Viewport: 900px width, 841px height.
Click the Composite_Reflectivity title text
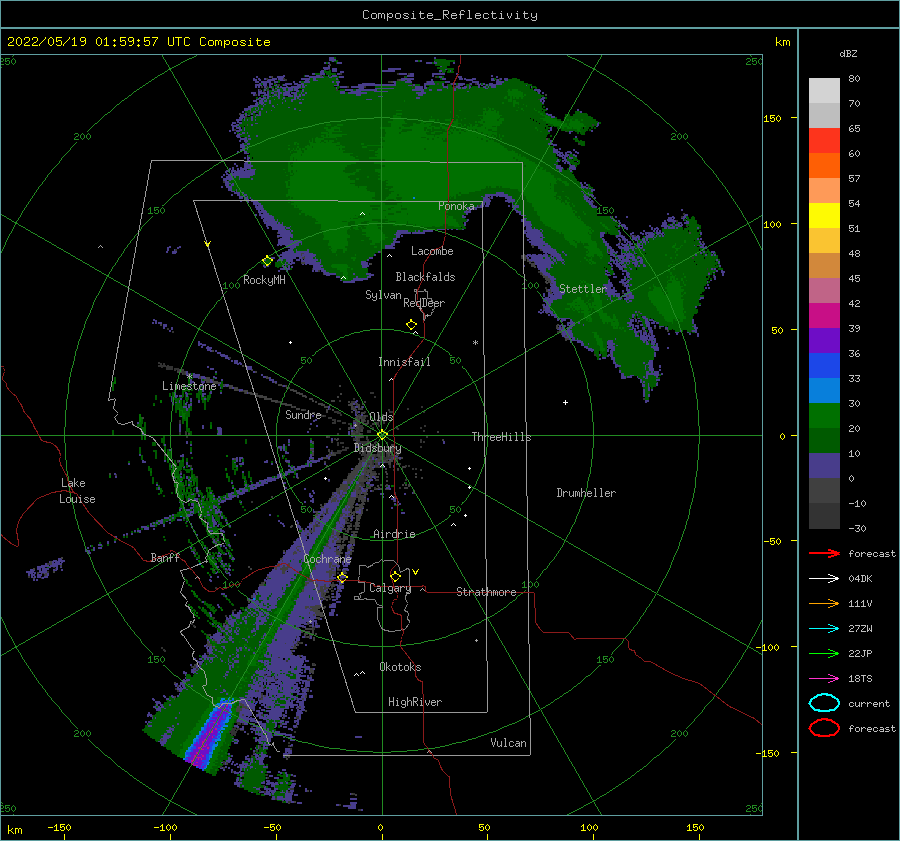449,15
